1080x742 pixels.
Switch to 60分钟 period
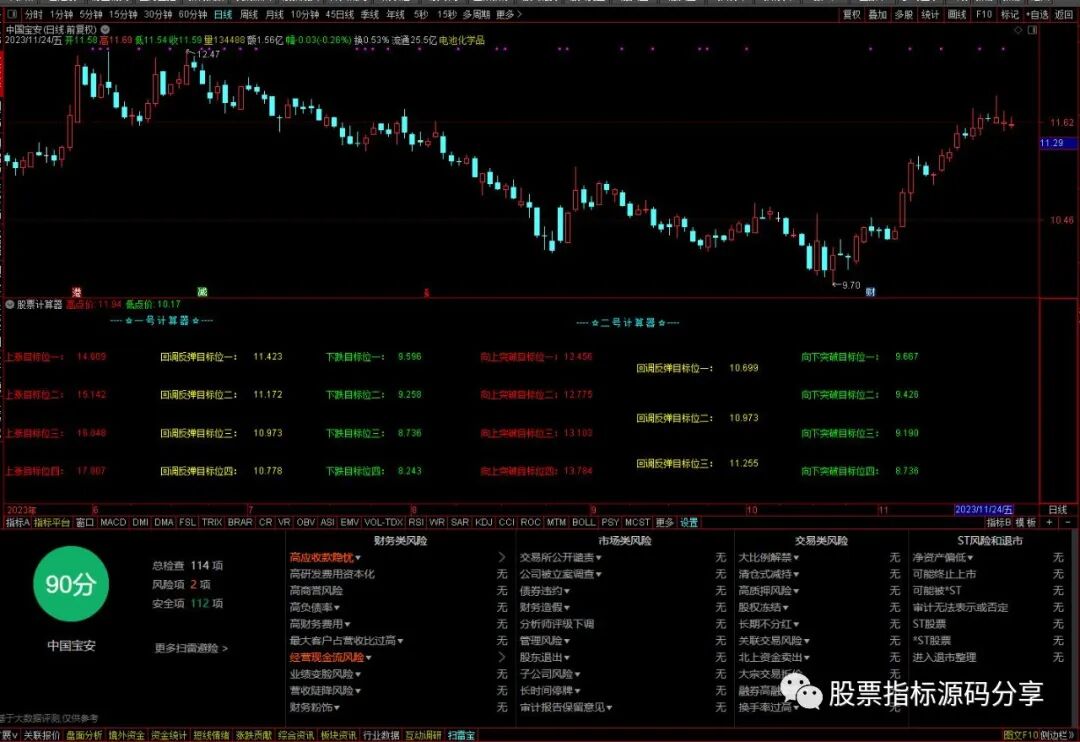point(192,14)
